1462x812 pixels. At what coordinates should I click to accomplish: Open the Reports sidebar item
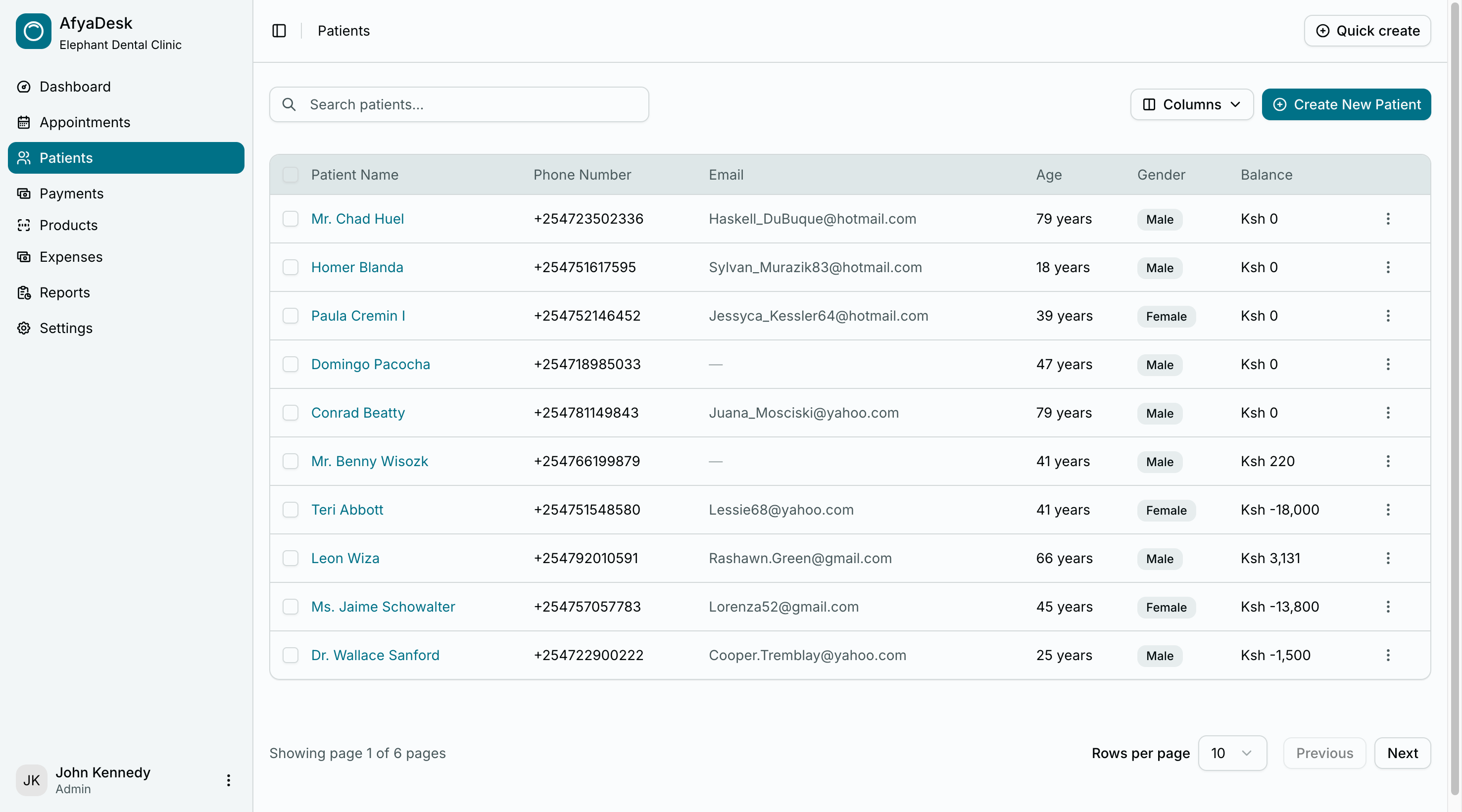(x=64, y=292)
